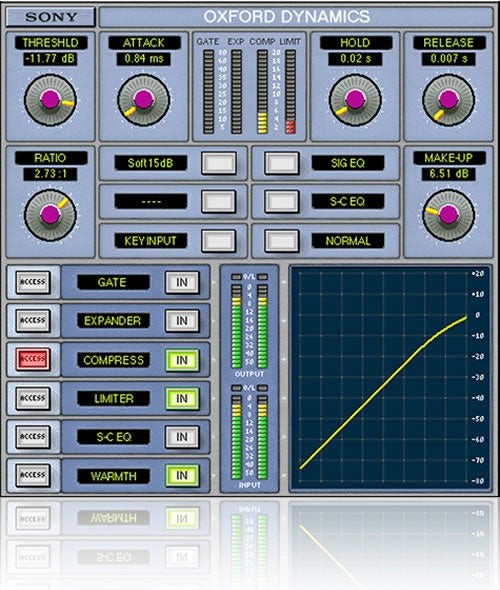The image size is (500, 590).
Task: Click the COMPRESS section label
Action: (113, 360)
